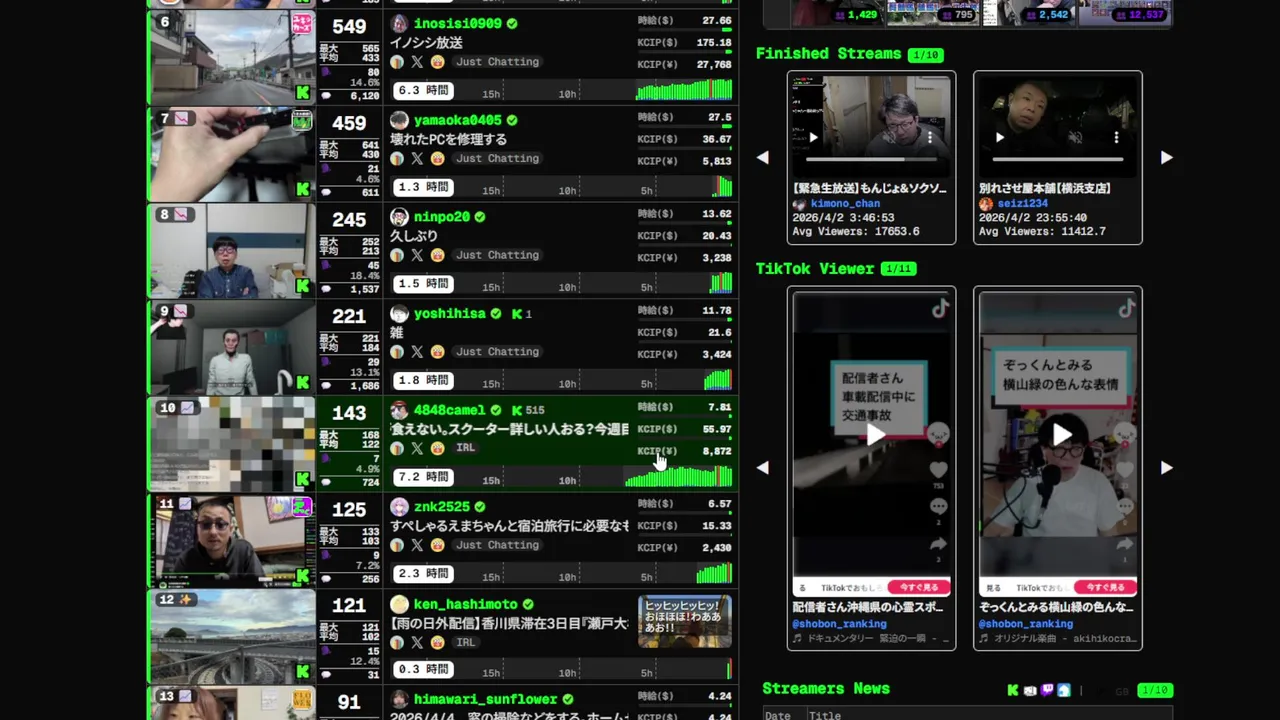Click the 今すぐ見る button on the 横山緑 video
1280x720 pixels.
[1104, 588]
